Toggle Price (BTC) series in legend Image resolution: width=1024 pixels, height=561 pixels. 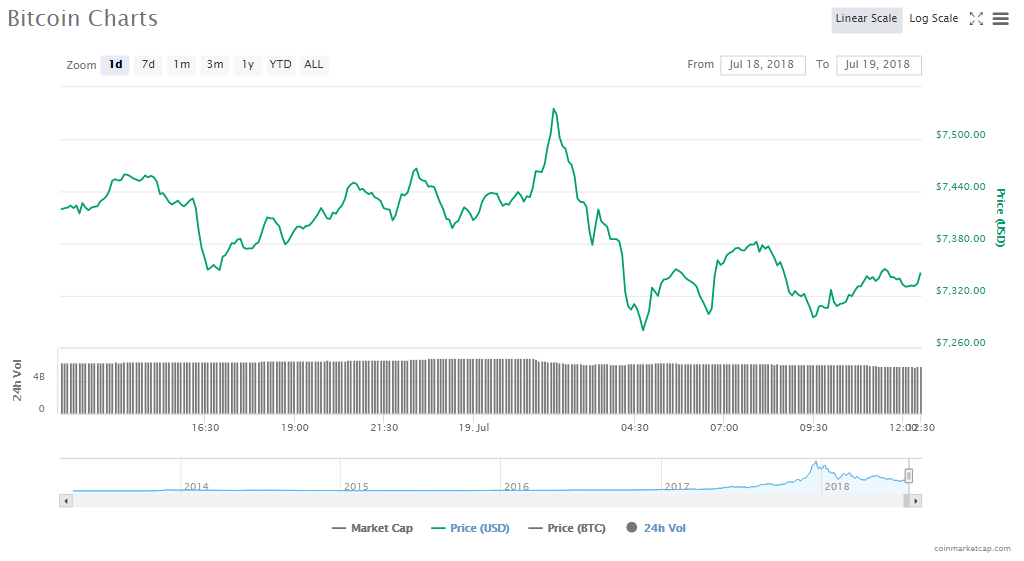pyautogui.click(x=566, y=528)
